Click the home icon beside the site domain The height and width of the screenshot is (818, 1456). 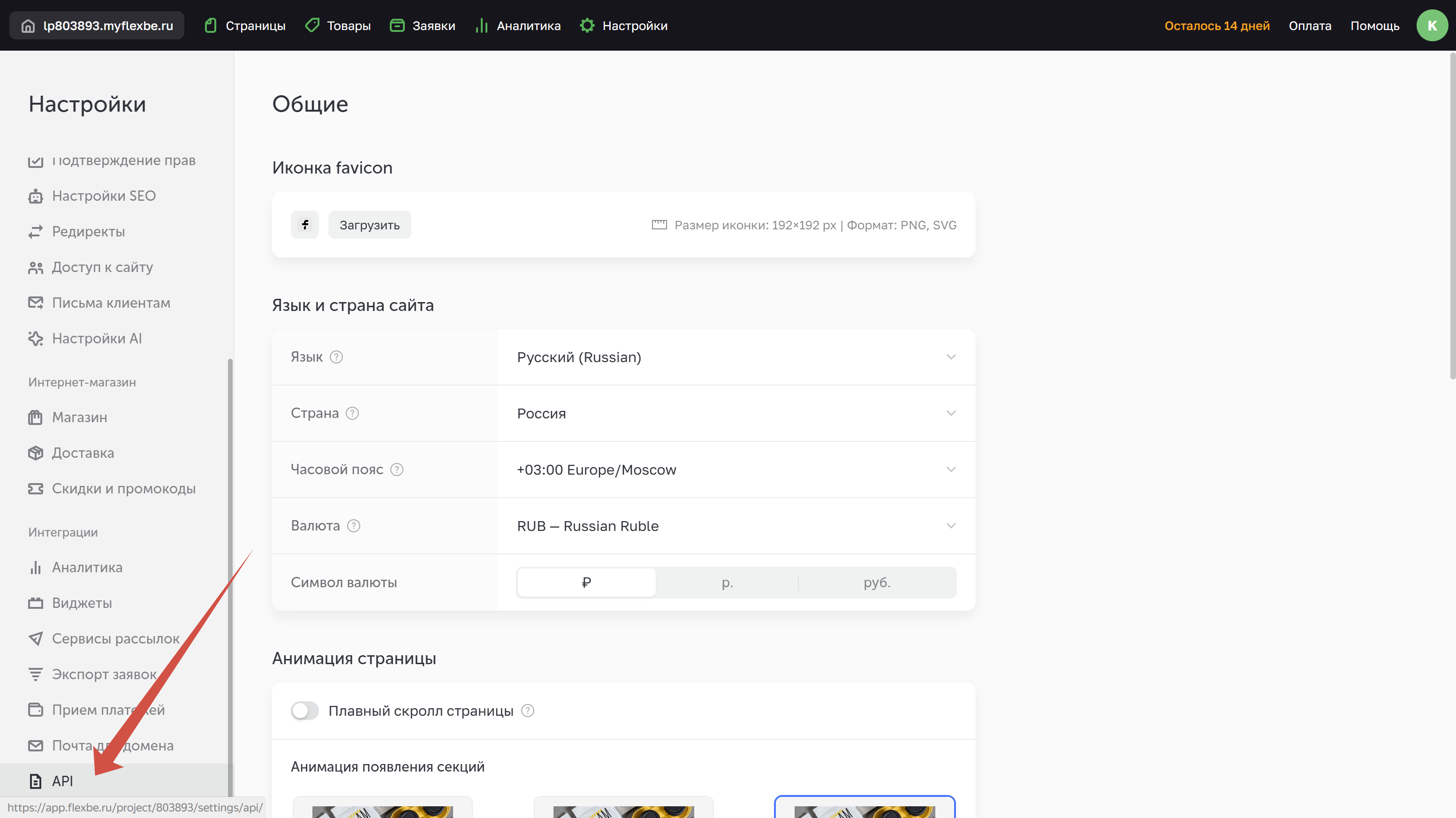pyautogui.click(x=28, y=26)
